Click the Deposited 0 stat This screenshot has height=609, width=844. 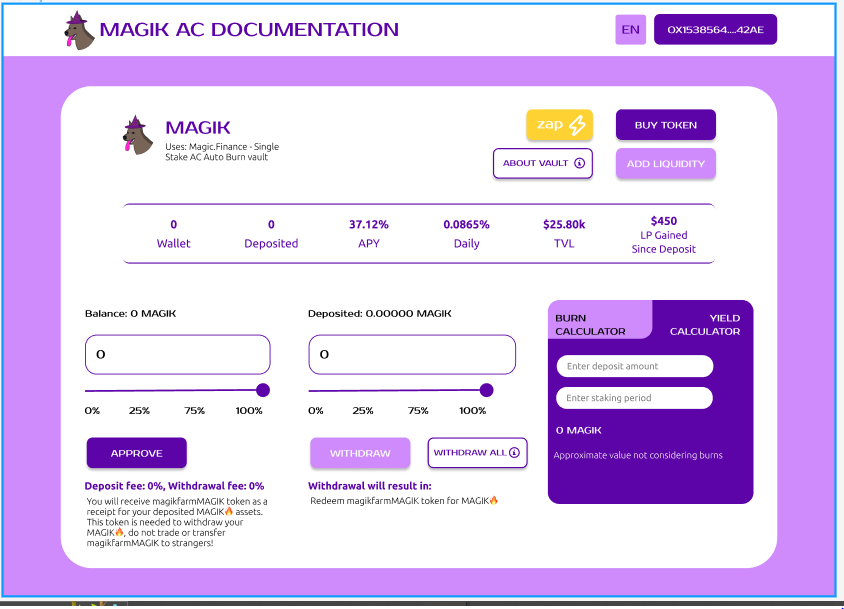coord(271,234)
